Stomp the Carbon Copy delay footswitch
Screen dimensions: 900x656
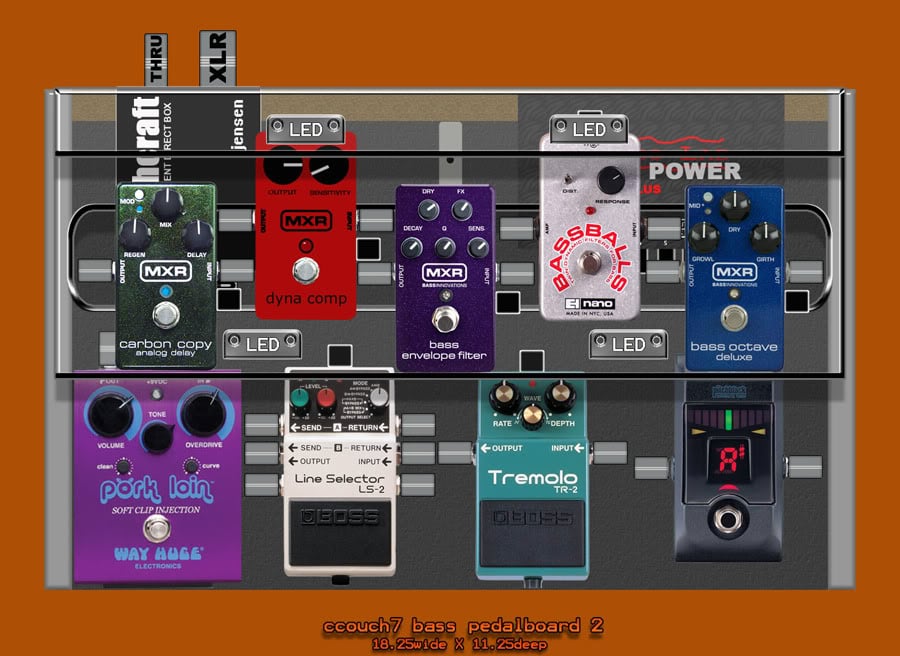point(166,315)
